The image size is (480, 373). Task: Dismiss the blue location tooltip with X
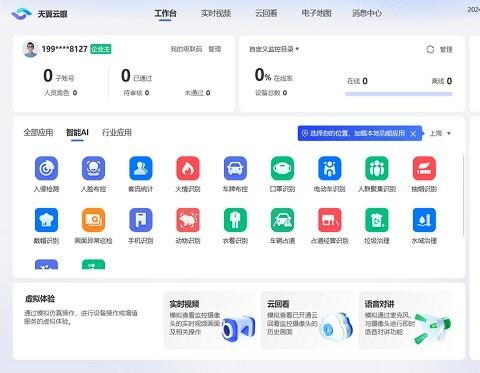tap(413, 134)
